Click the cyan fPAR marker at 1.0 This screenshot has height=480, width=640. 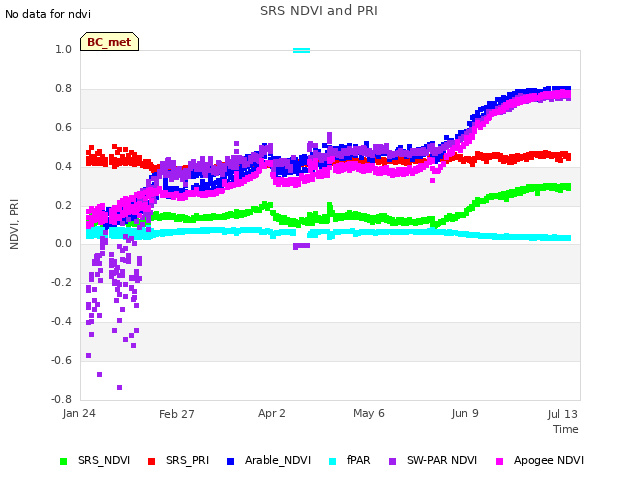302,51
